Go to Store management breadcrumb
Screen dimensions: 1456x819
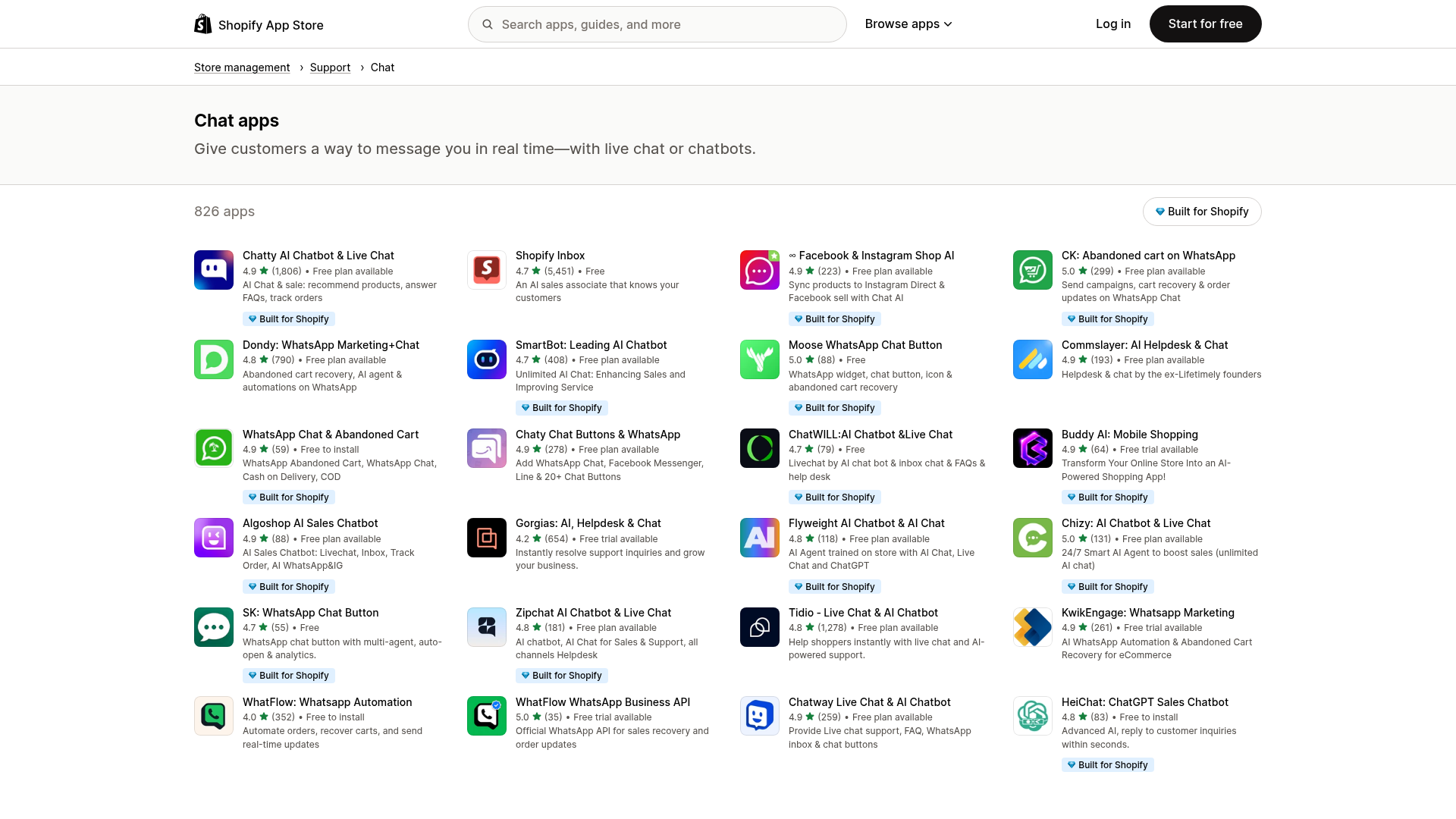click(x=242, y=67)
